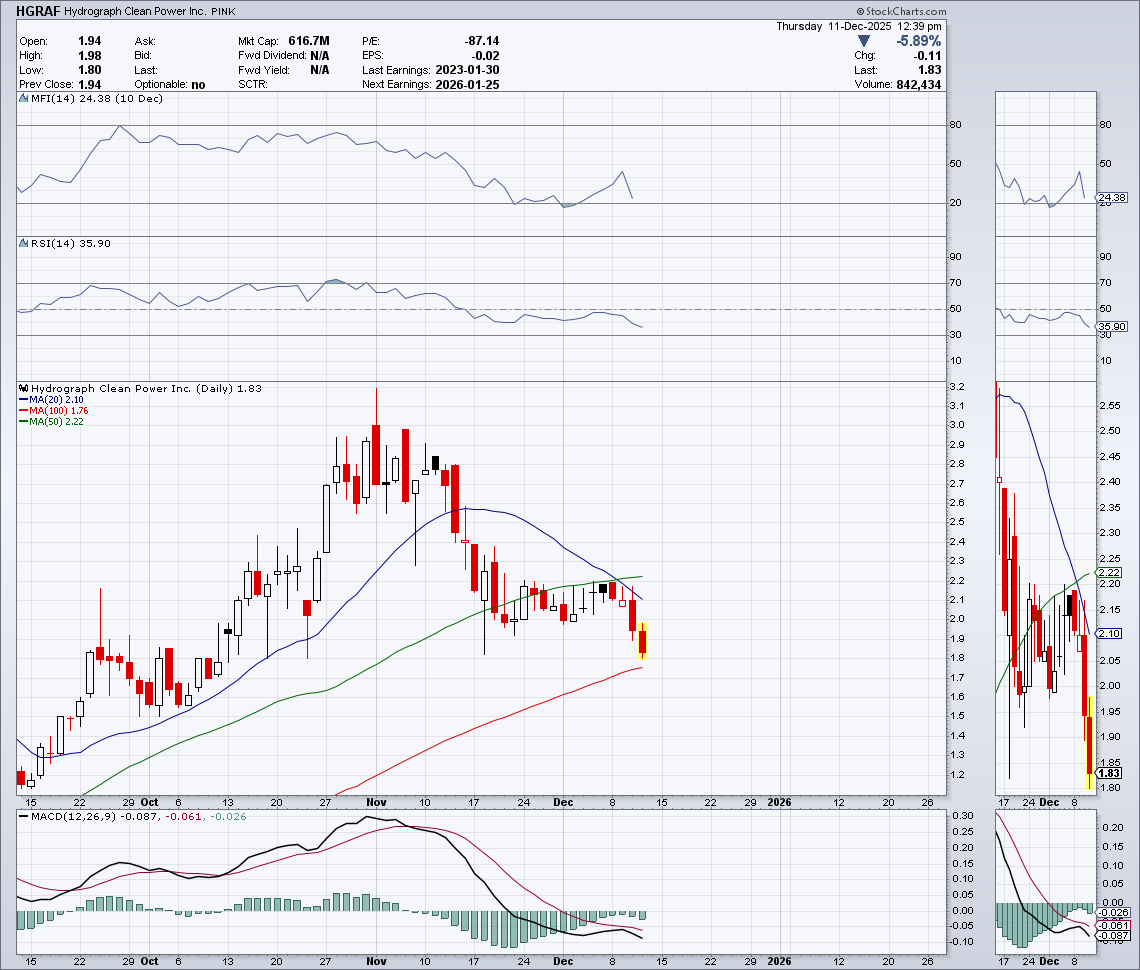Viewport: 1140px width, 970px height.
Task: Click the Chg -0.11 value
Action: pyautogui.click(x=927, y=56)
